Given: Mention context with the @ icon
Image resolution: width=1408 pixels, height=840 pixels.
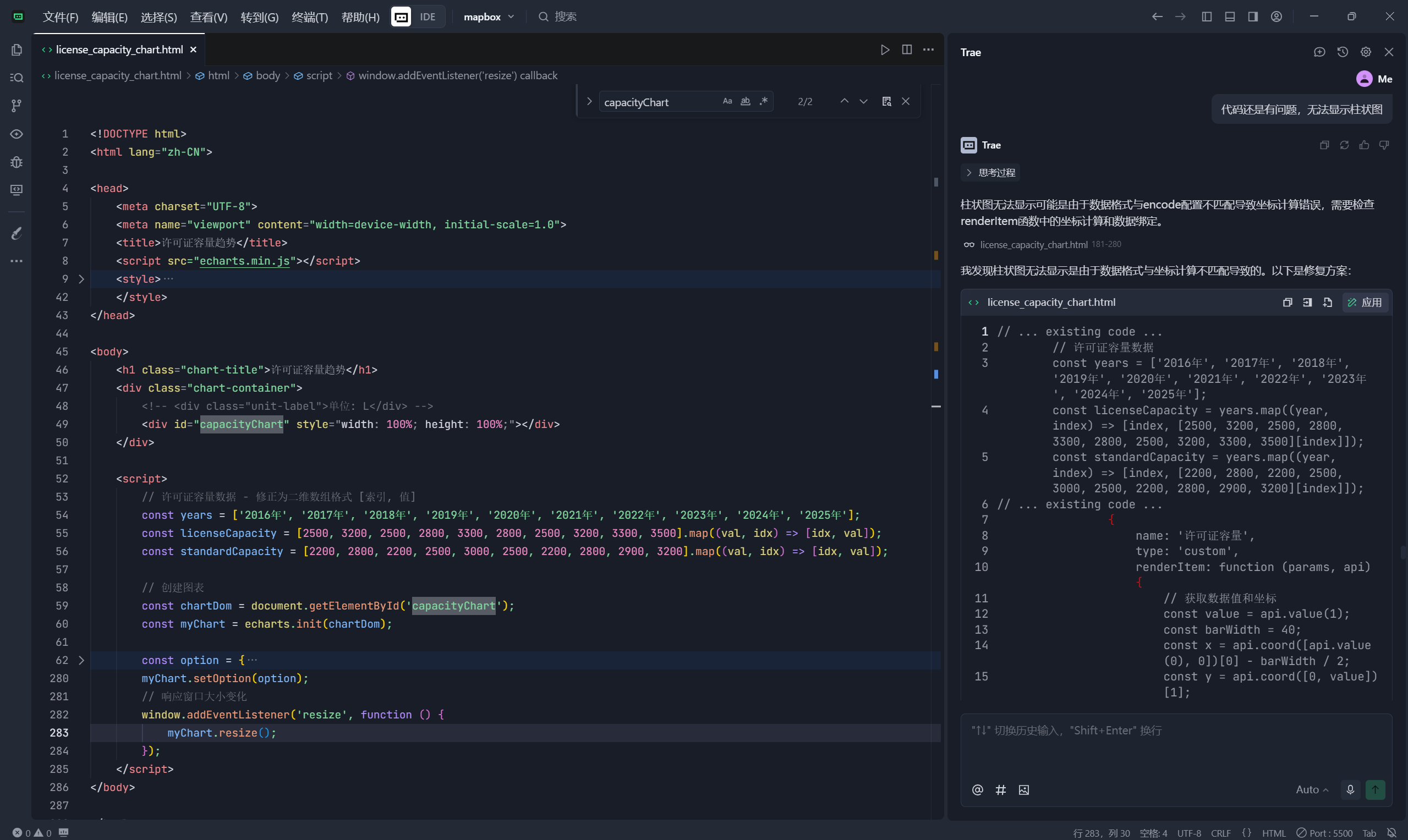Looking at the screenshot, I should [977, 789].
